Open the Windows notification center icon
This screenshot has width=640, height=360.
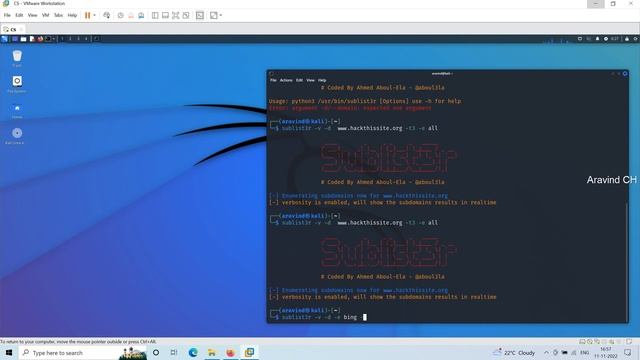coord(628,353)
